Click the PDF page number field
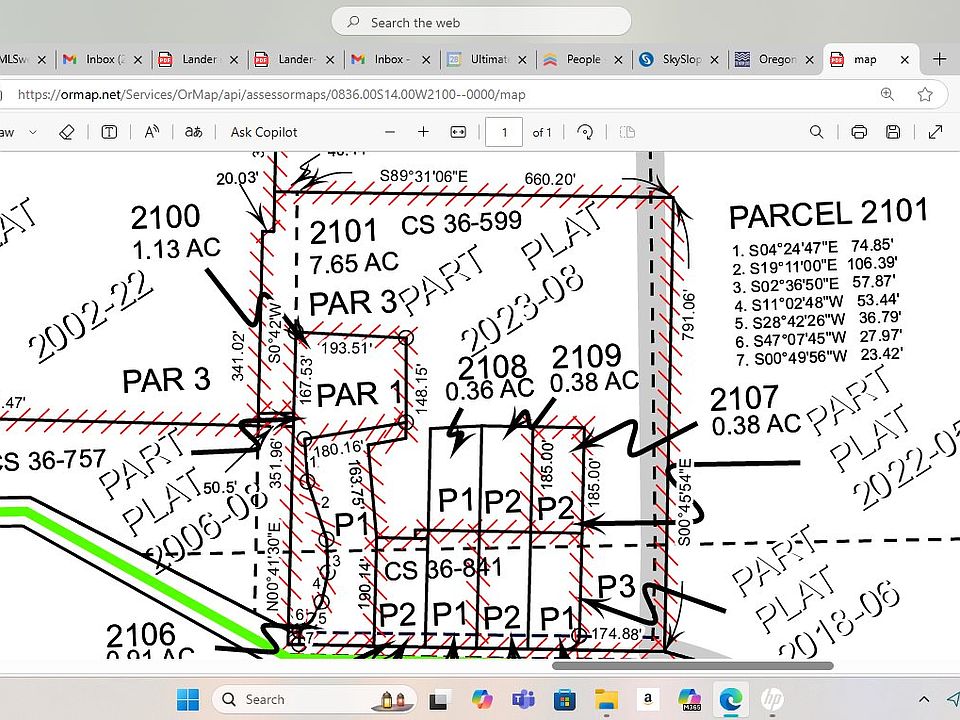Screen dimensions: 960x720 coord(504,132)
